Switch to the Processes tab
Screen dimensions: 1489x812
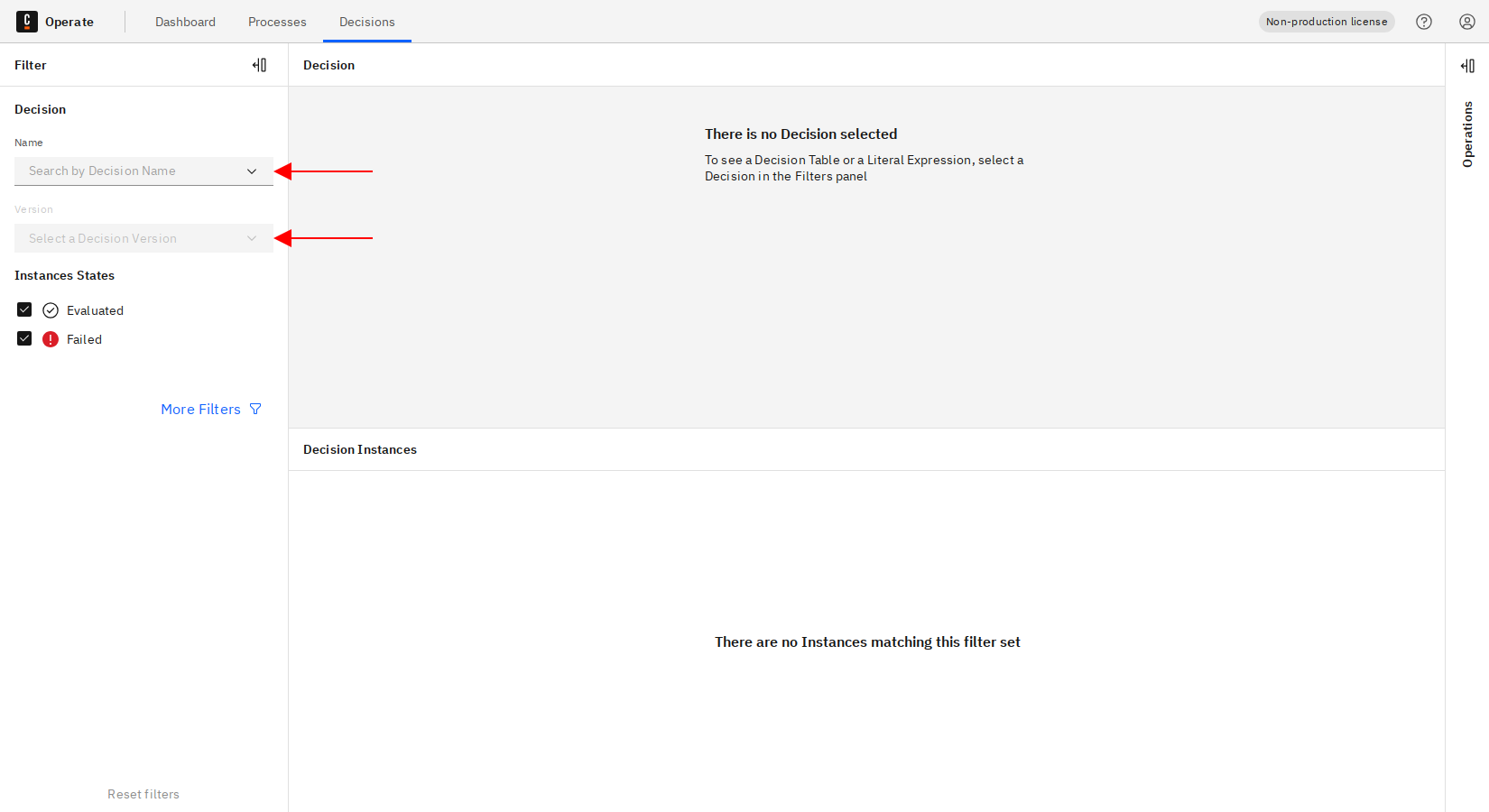277,22
